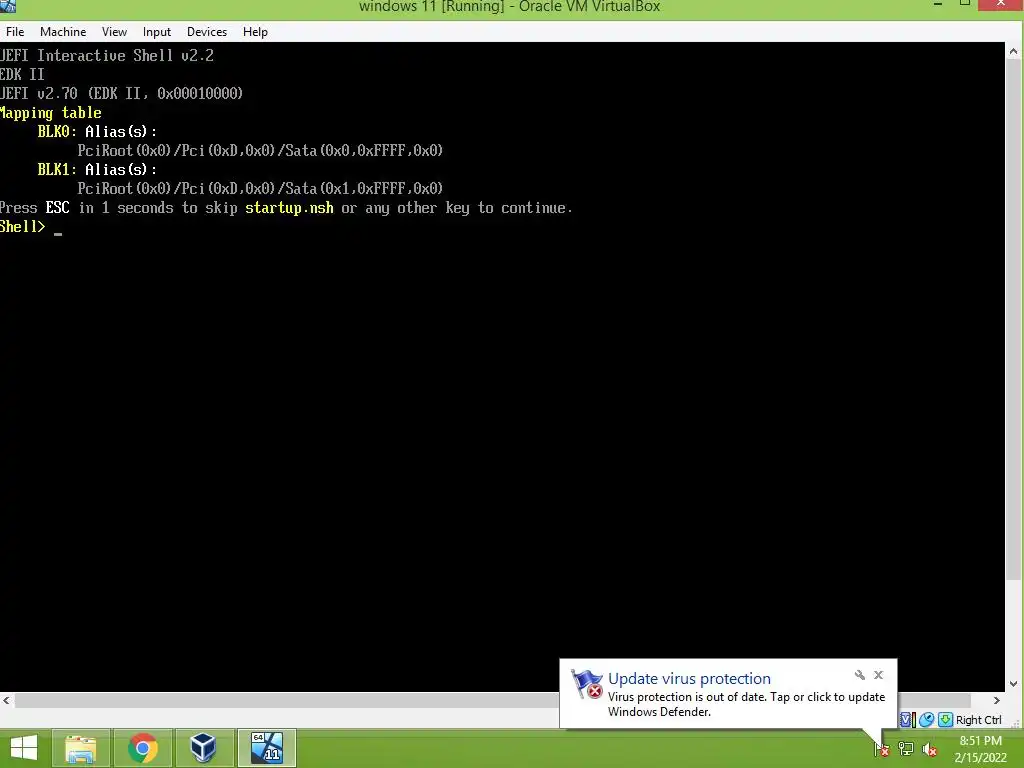This screenshot has height=768, width=1024.
Task: Open the network tray icon
Action: click(906, 749)
